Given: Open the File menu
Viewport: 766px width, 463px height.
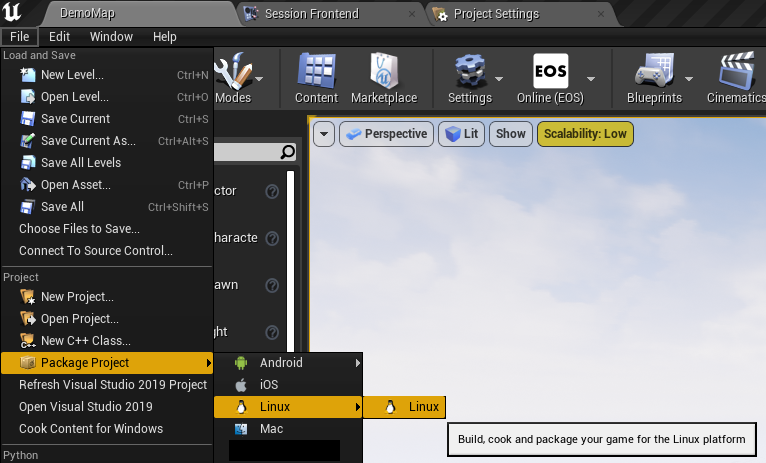Looking at the screenshot, I should click(x=20, y=37).
